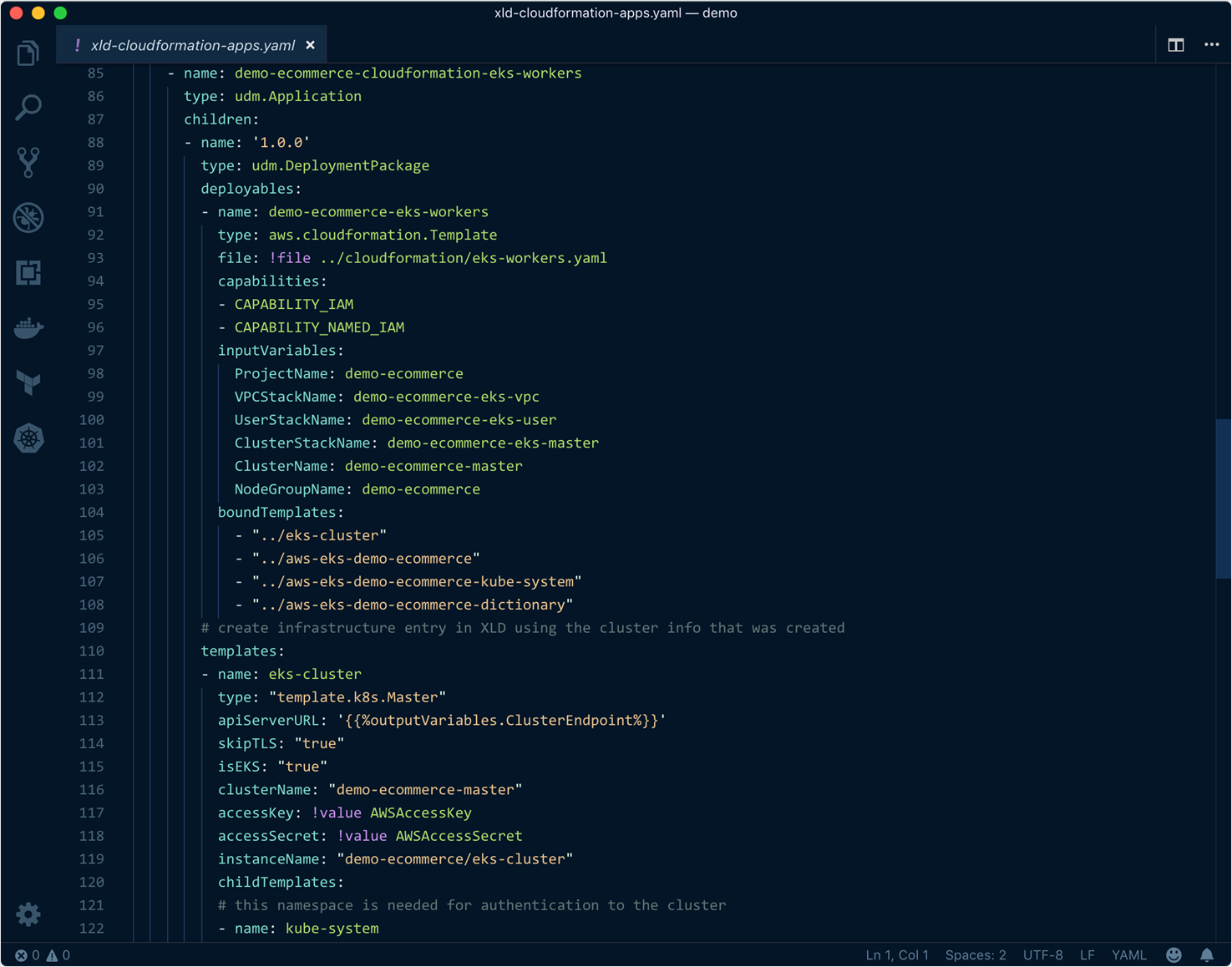The image size is (1232, 967).
Task: Change indentation via Spaces: 2
Action: 976,955
